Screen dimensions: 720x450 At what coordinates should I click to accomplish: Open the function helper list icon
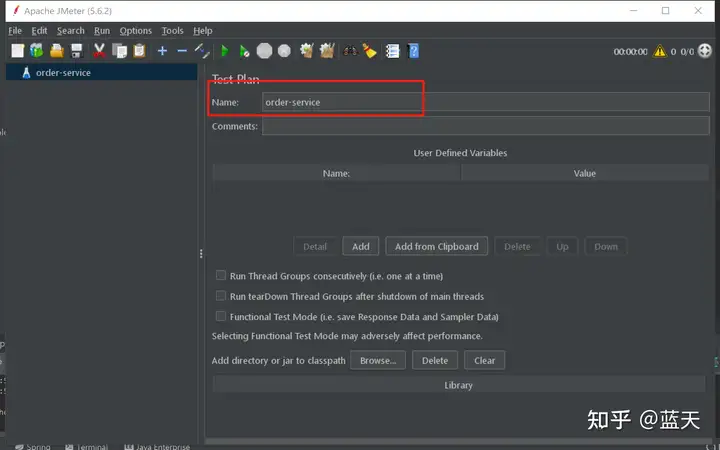click(x=393, y=51)
